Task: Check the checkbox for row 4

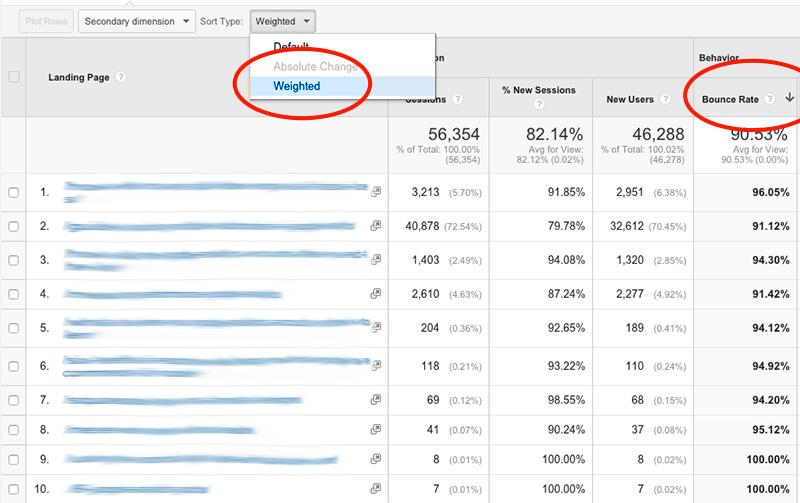Action: pos(14,294)
